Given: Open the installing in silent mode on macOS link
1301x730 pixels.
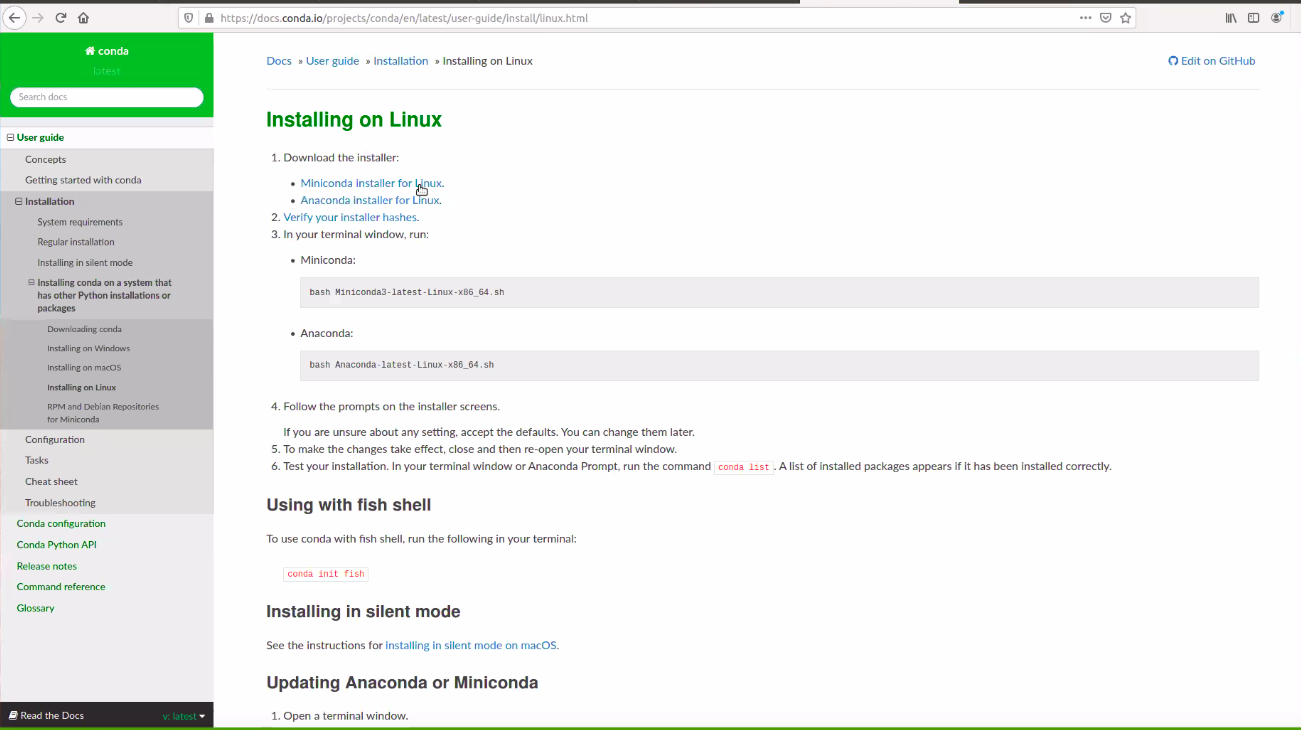Looking at the screenshot, I should point(471,645).
